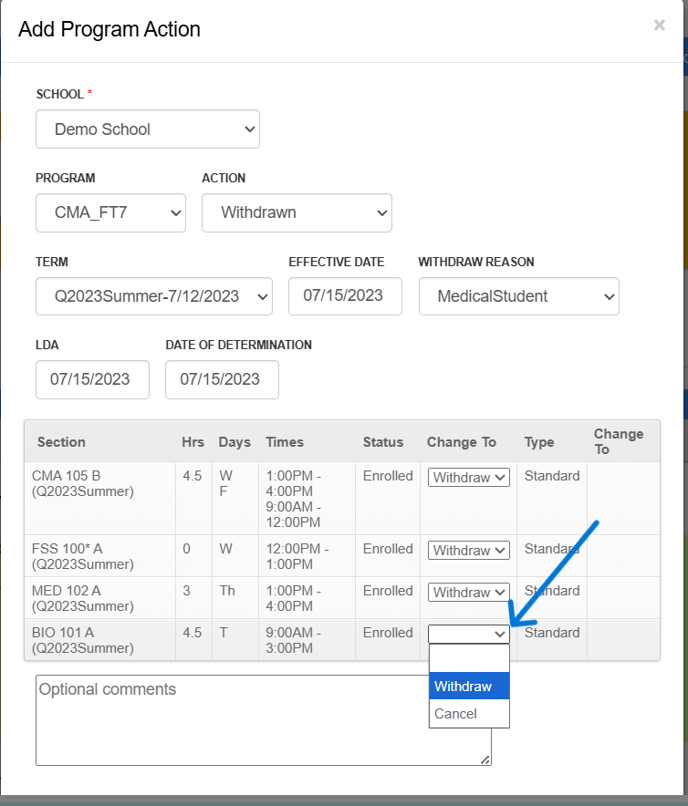Click the Optional comments text area
Image resolution: width=688 pixels, height=806 pixels.
(x=230, y=720)
